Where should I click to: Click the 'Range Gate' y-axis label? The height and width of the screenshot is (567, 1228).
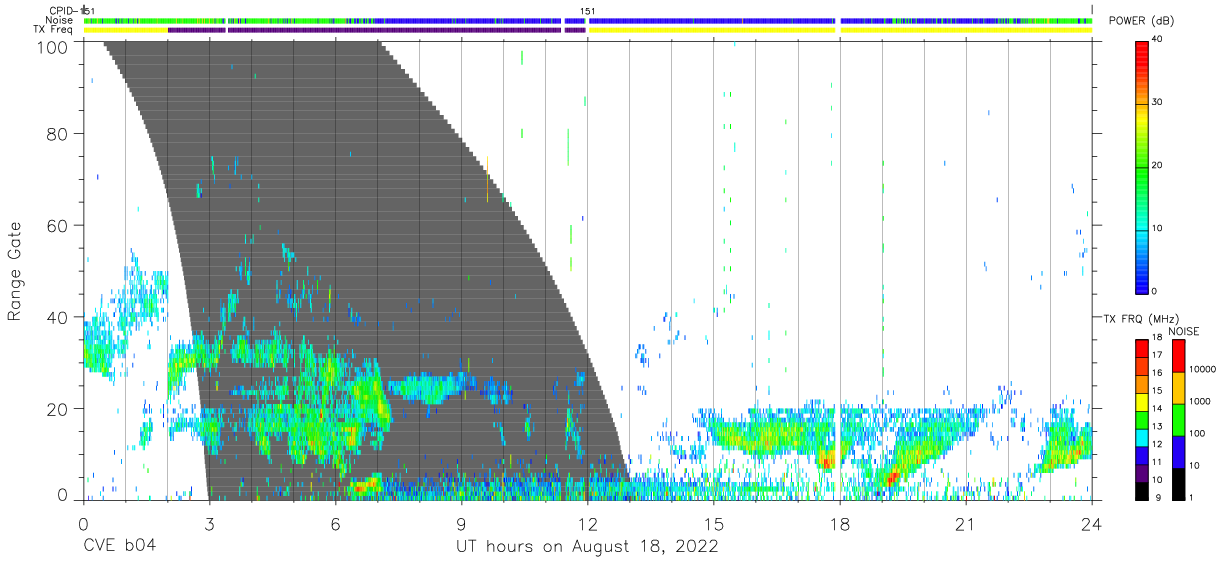[x=15, y=271]
